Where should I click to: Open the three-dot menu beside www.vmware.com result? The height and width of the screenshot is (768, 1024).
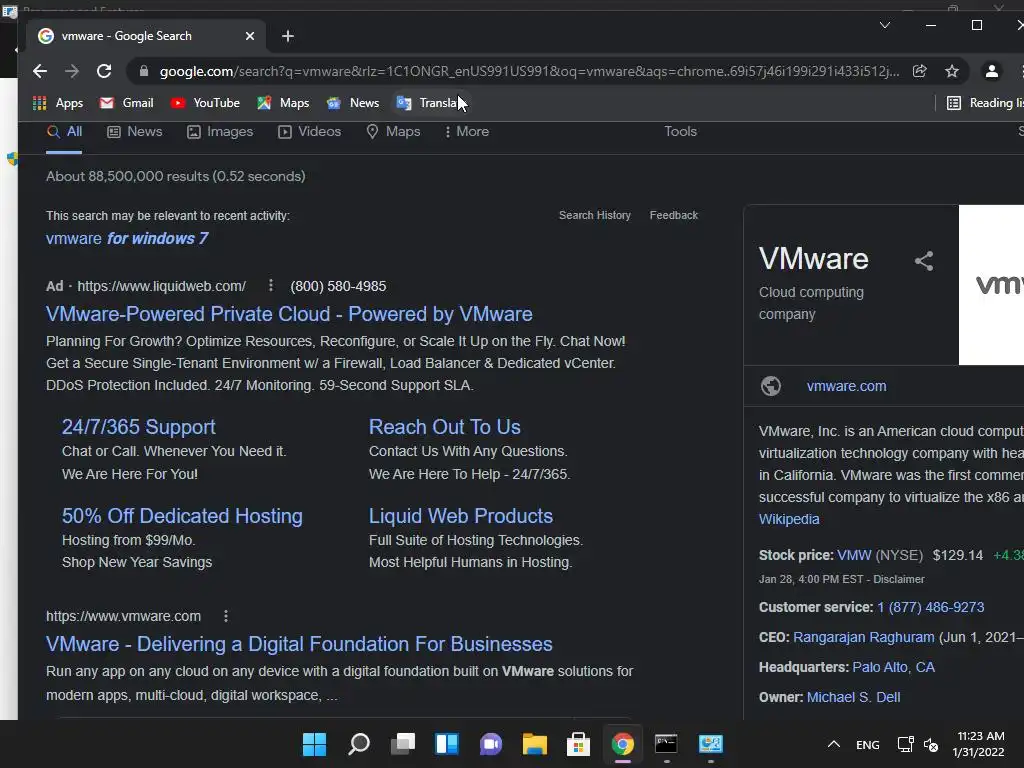226,616
